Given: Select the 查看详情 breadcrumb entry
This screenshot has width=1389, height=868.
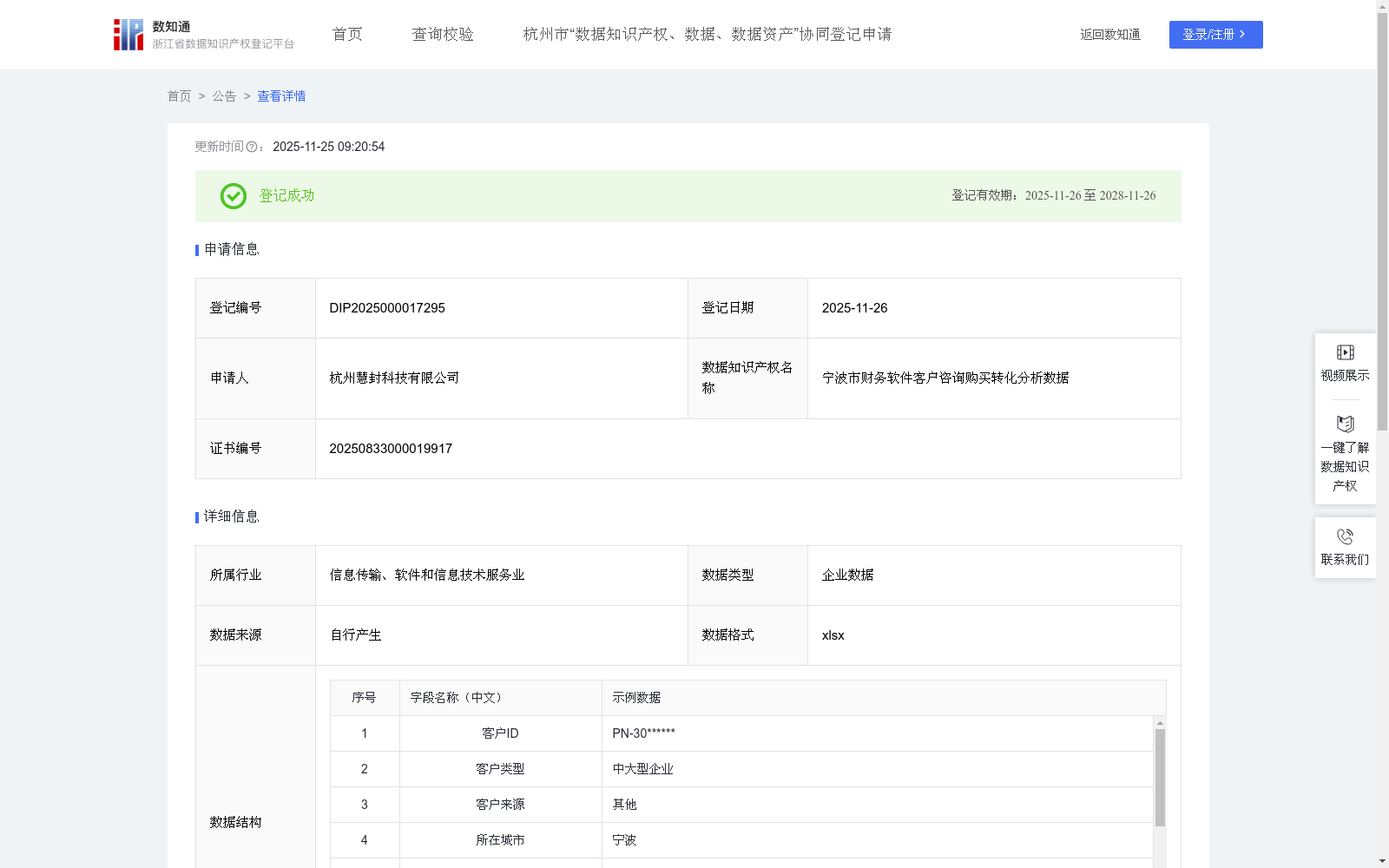Looking at the screenshot, I should point(280,96).
